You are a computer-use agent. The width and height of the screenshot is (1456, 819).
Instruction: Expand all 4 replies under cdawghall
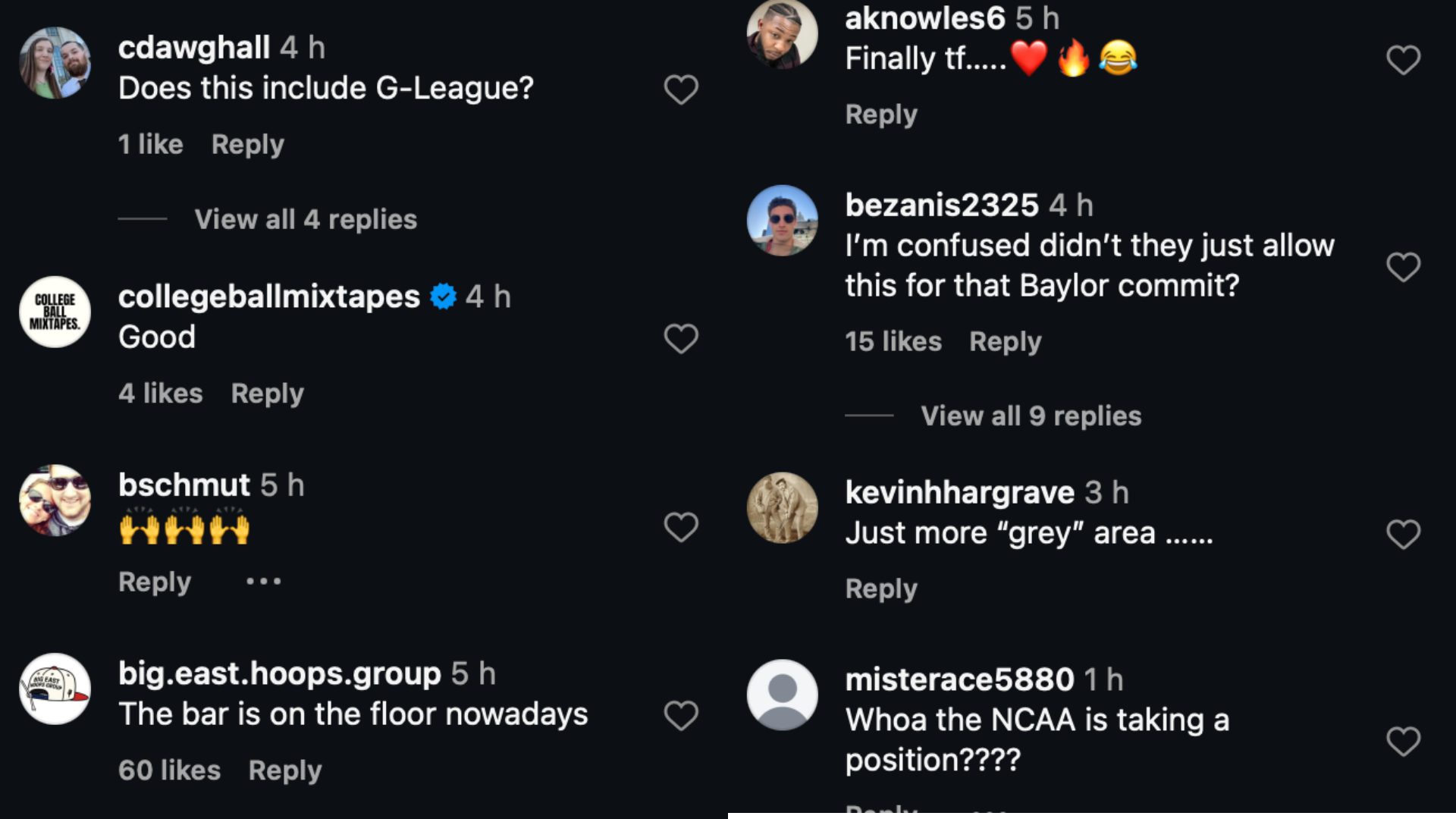coord(306,220)
